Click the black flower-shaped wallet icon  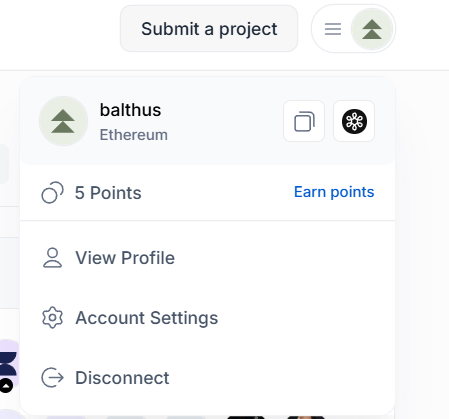[x=354, y=121]
